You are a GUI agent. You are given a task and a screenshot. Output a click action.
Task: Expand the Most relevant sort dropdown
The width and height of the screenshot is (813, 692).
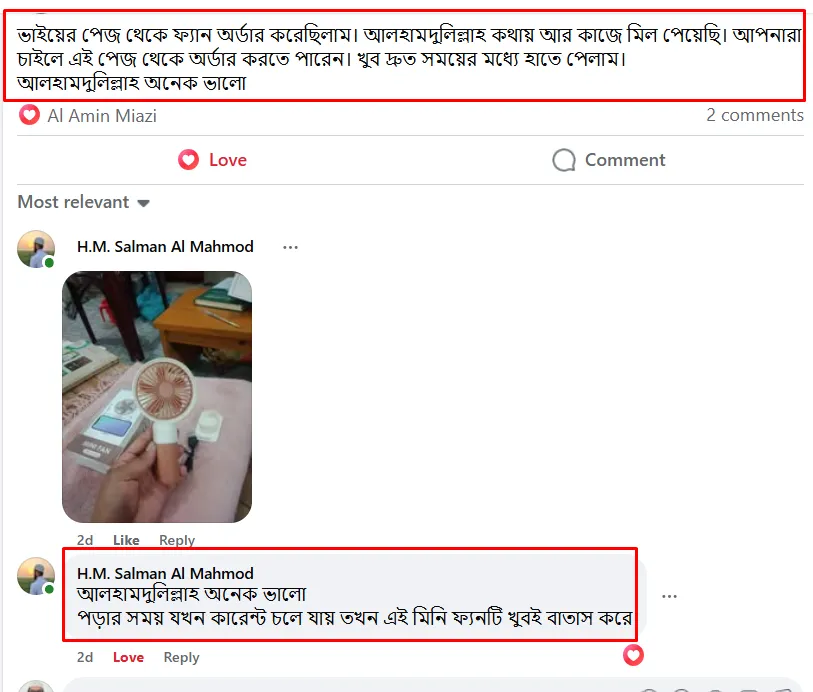point(83,202)
